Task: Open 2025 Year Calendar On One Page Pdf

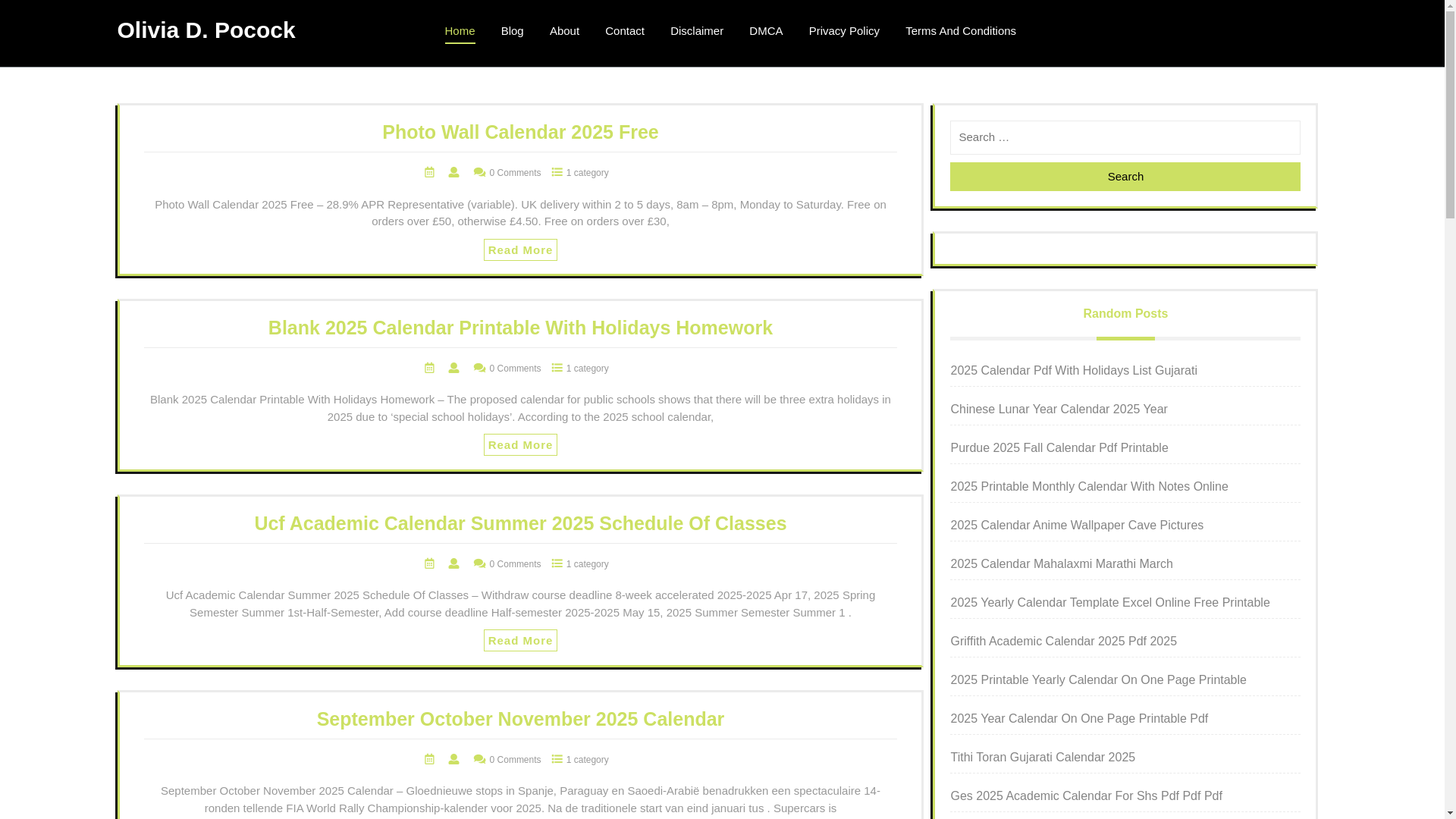Action: 1079,719
